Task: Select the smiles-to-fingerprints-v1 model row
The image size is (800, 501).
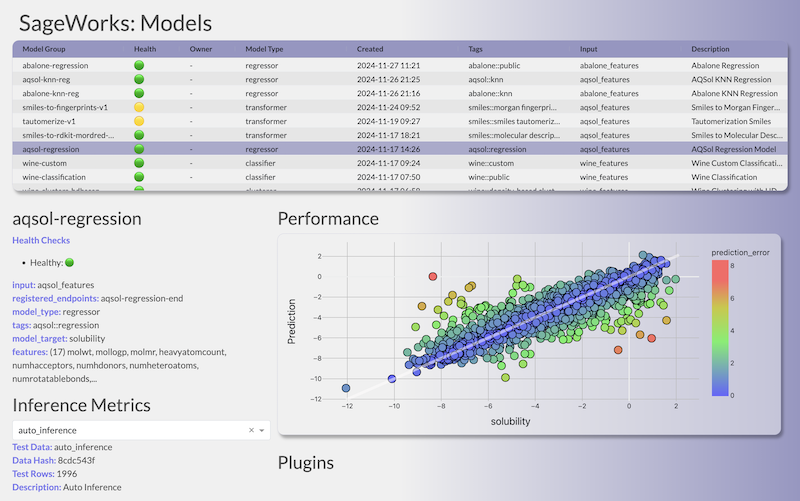Action: 400,107
